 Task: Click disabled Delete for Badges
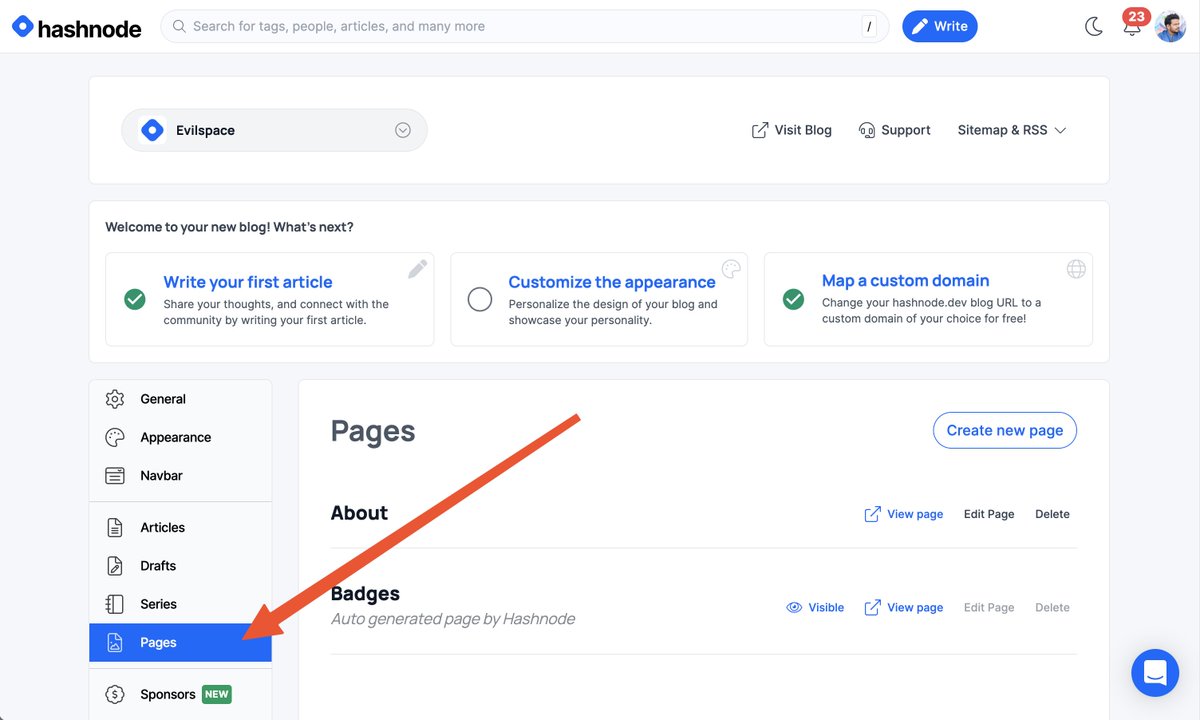coord(1052,607)
